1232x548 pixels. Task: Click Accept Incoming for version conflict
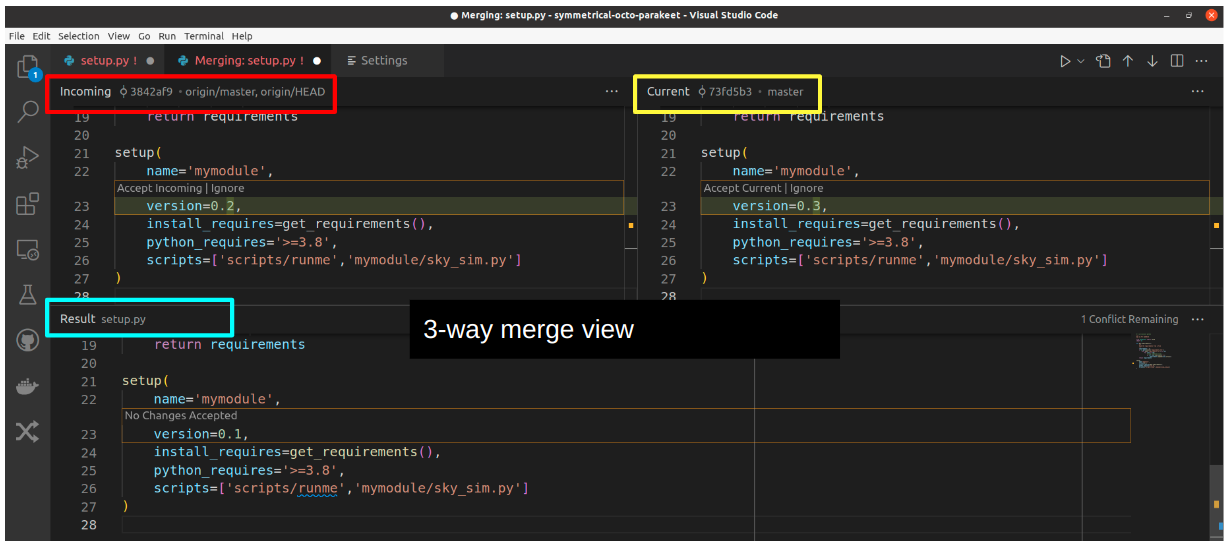point(159,188)
